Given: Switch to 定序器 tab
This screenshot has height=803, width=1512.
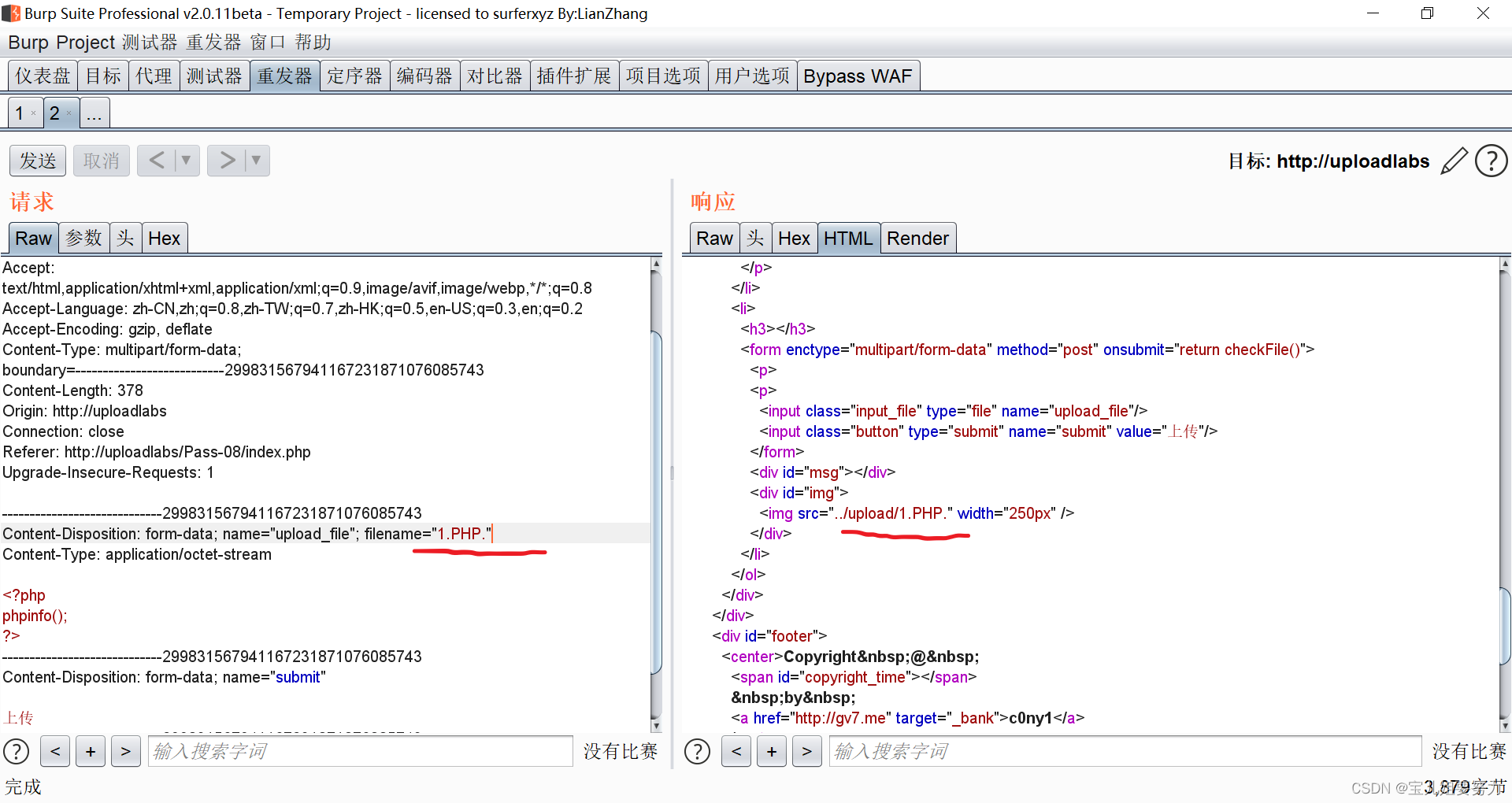Looking at the screenshot, I should pyautogui.click(x=355, y=76).
